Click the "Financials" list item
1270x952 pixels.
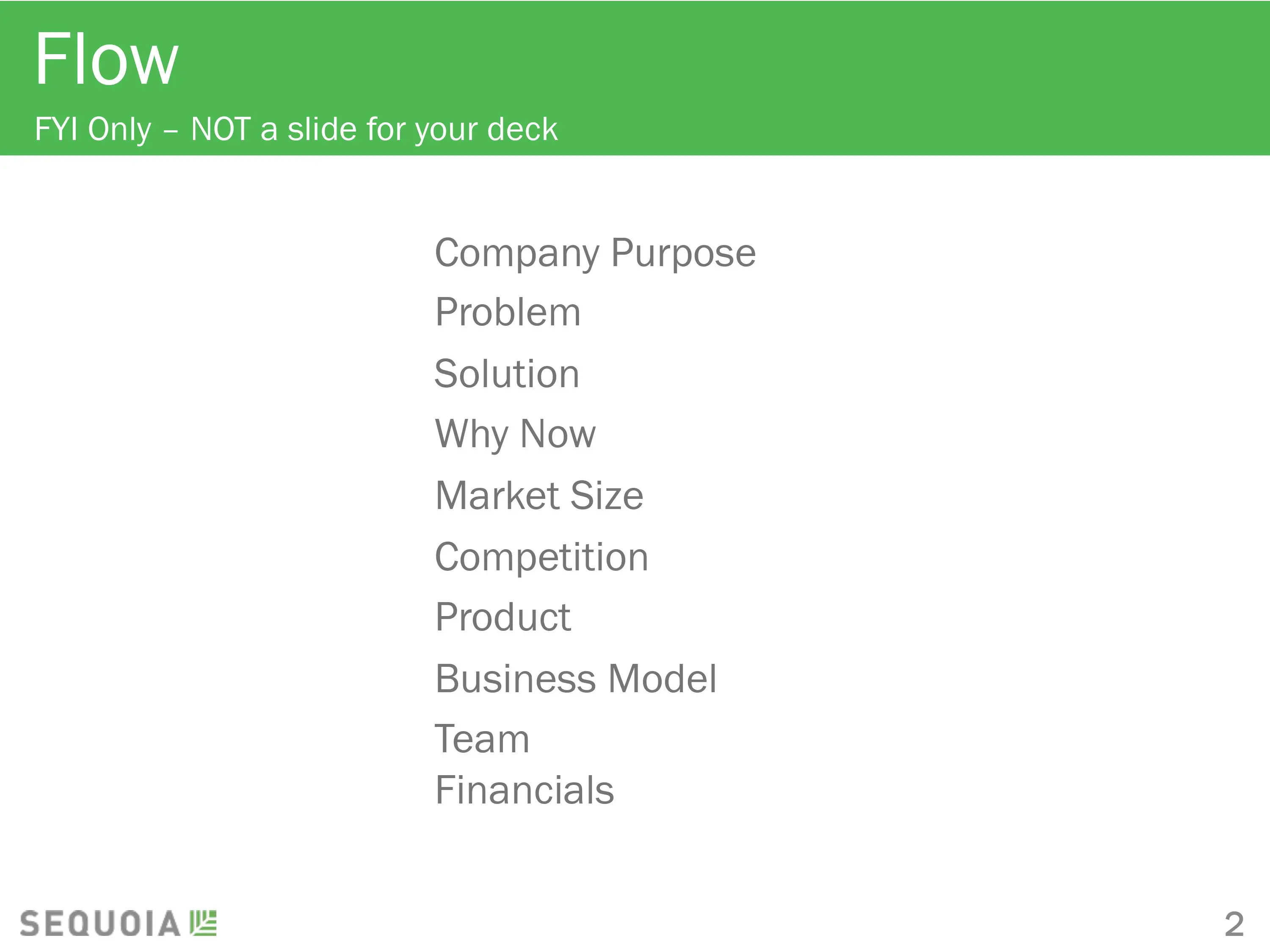click(524, 790)
